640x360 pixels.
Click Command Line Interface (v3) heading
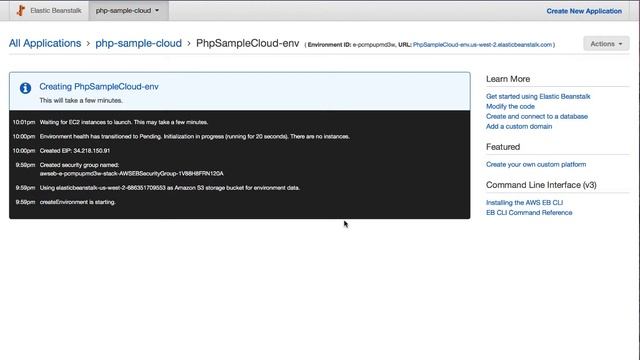[541, 185]
